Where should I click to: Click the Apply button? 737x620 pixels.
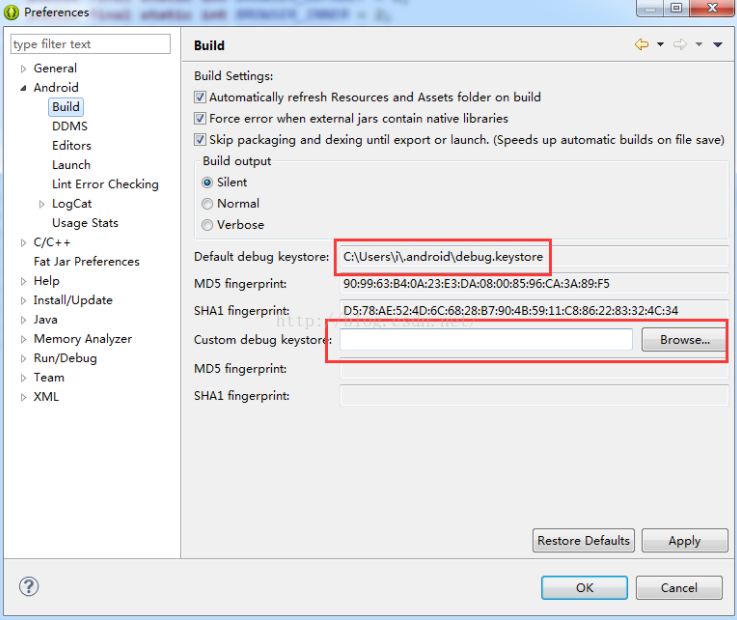tap(684, 540)
